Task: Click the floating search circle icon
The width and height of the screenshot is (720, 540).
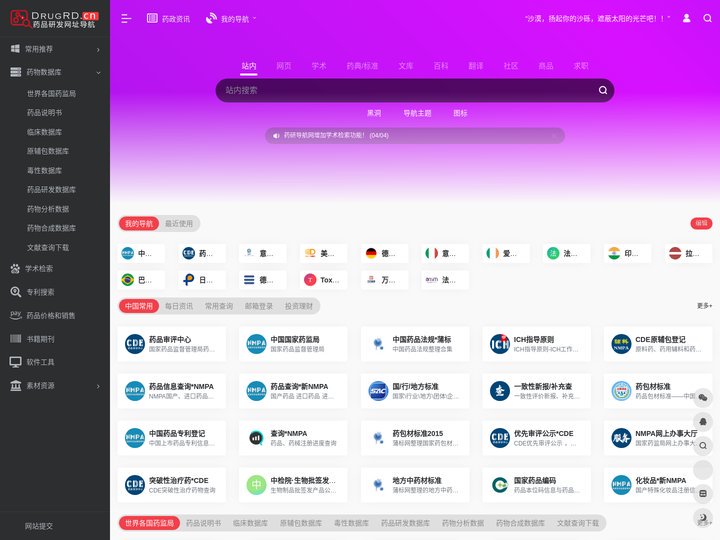Action: [703, 445]
